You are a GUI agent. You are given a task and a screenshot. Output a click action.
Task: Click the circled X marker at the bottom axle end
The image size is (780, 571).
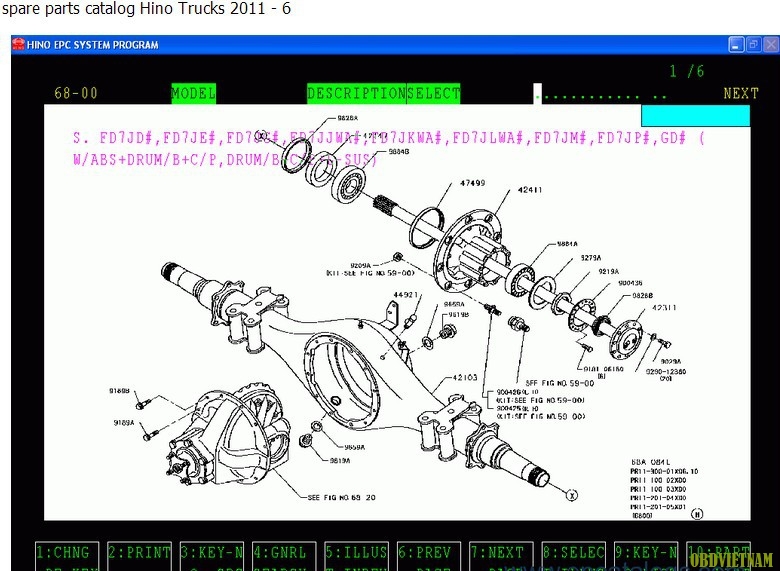pos(572,495)
